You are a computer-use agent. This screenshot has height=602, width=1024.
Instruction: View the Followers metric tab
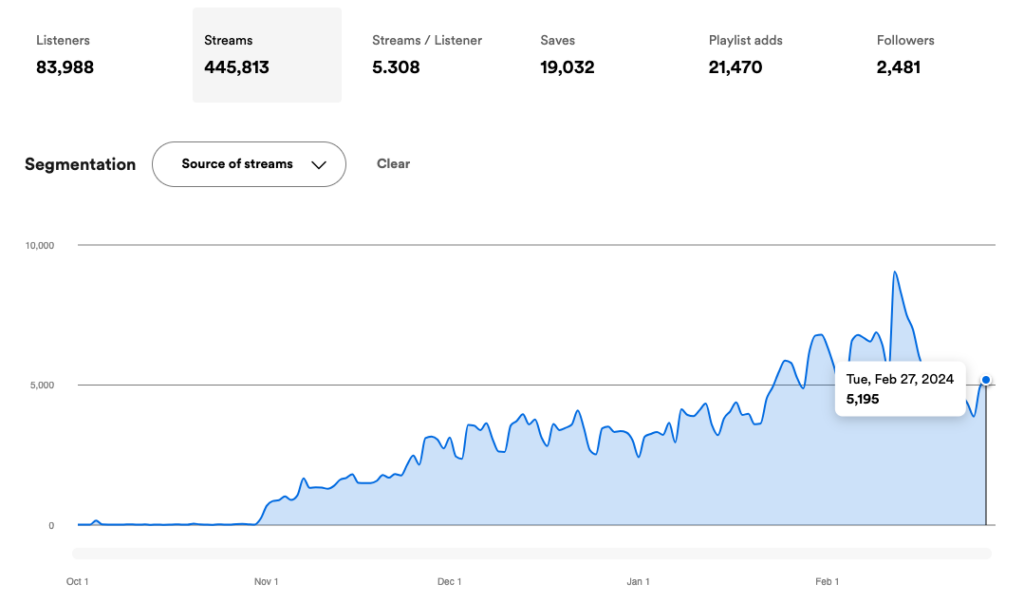(905, 55)
